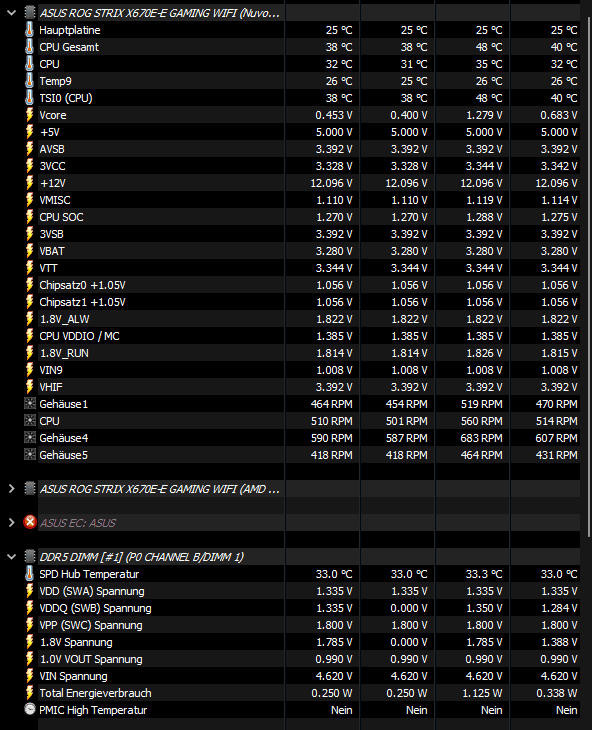Click the lightning icon next to VDD (SWA) Spannung
The height and width of the screenshot is (730, 592).
click(29, 591)
